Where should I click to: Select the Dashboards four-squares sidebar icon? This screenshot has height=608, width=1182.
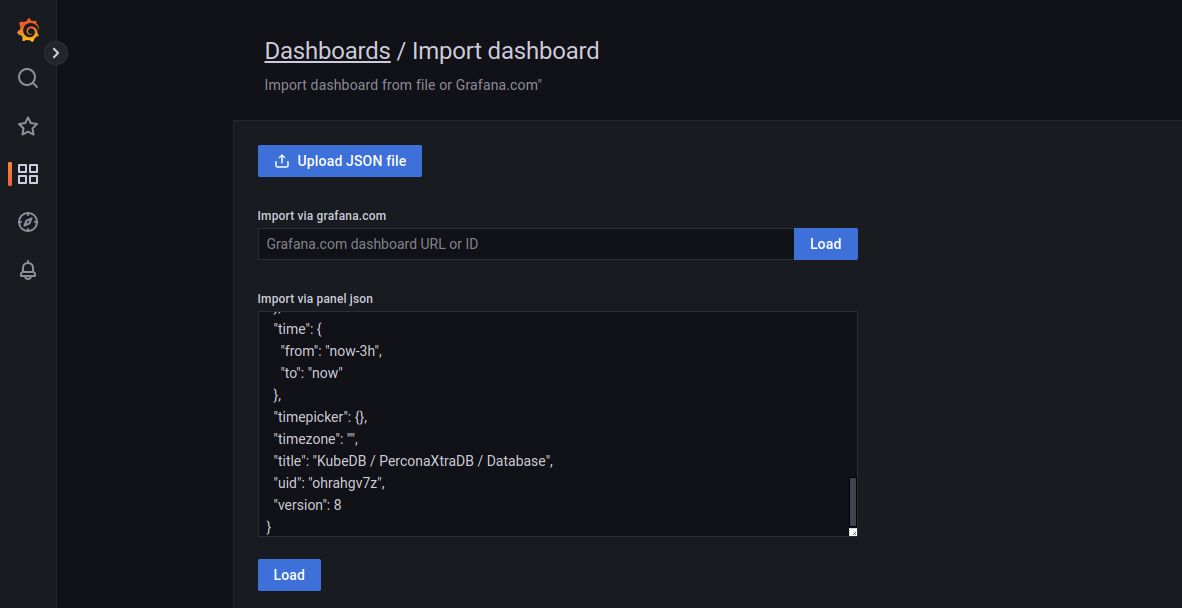27,174
